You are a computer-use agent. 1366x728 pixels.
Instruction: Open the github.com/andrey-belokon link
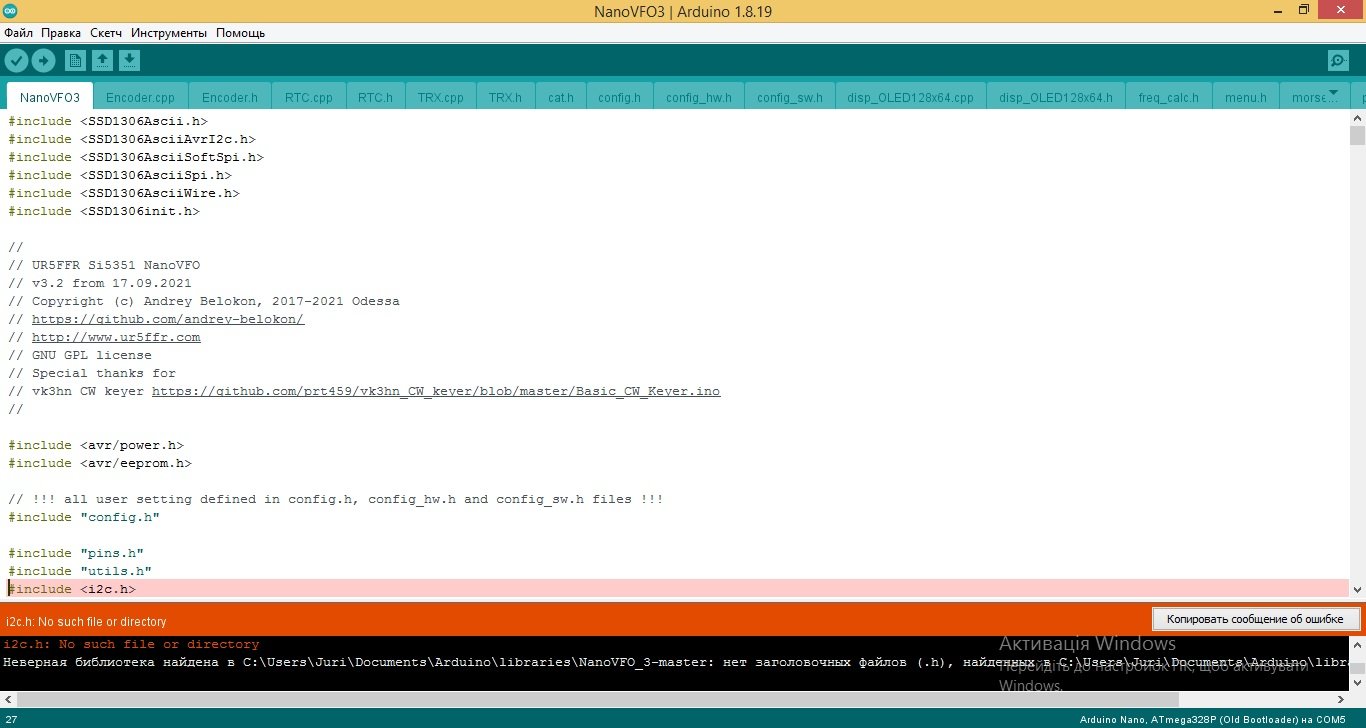point(168,320)
